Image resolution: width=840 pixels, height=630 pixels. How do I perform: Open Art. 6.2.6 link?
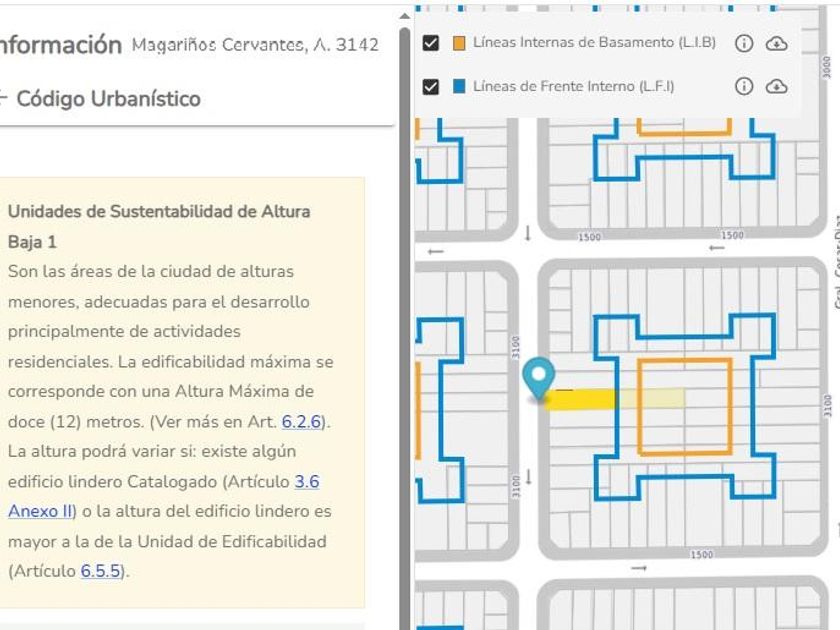302,422
